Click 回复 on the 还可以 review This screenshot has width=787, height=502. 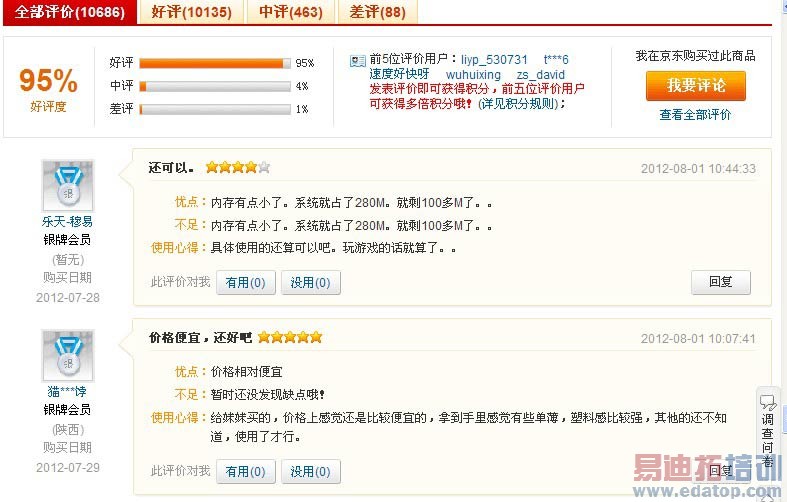721,282
